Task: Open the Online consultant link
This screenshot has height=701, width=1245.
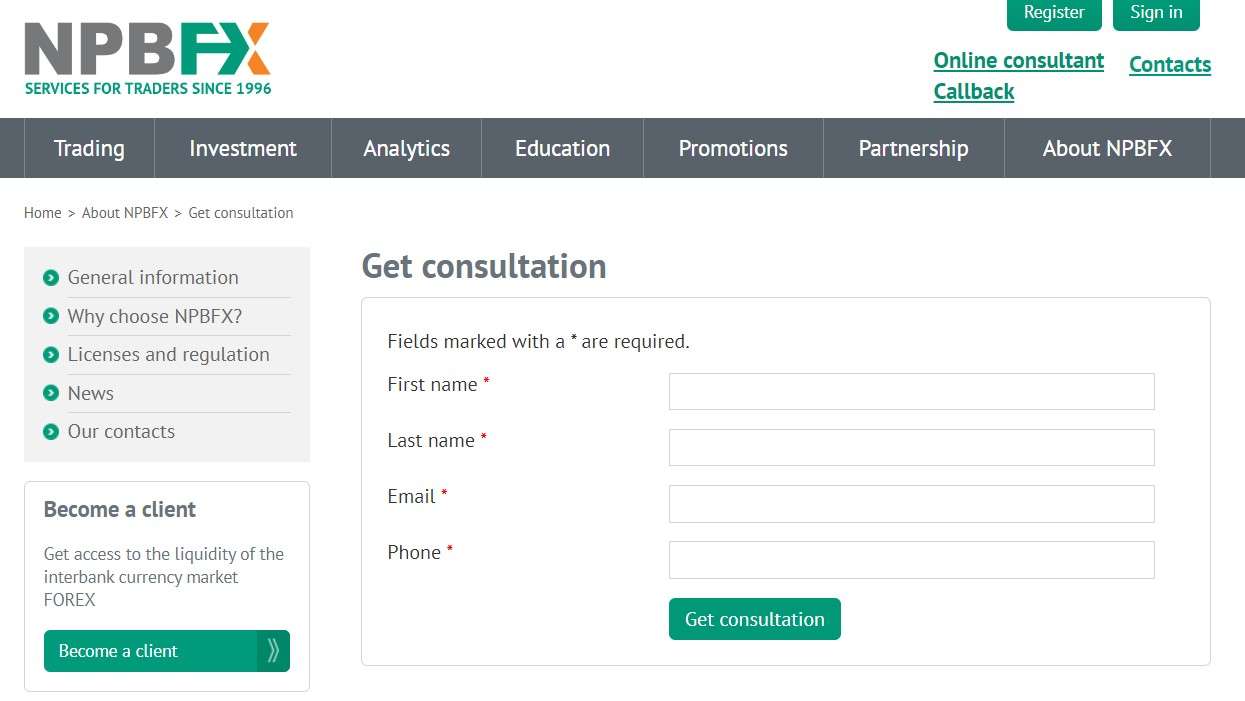Action: click(1019, 61)
